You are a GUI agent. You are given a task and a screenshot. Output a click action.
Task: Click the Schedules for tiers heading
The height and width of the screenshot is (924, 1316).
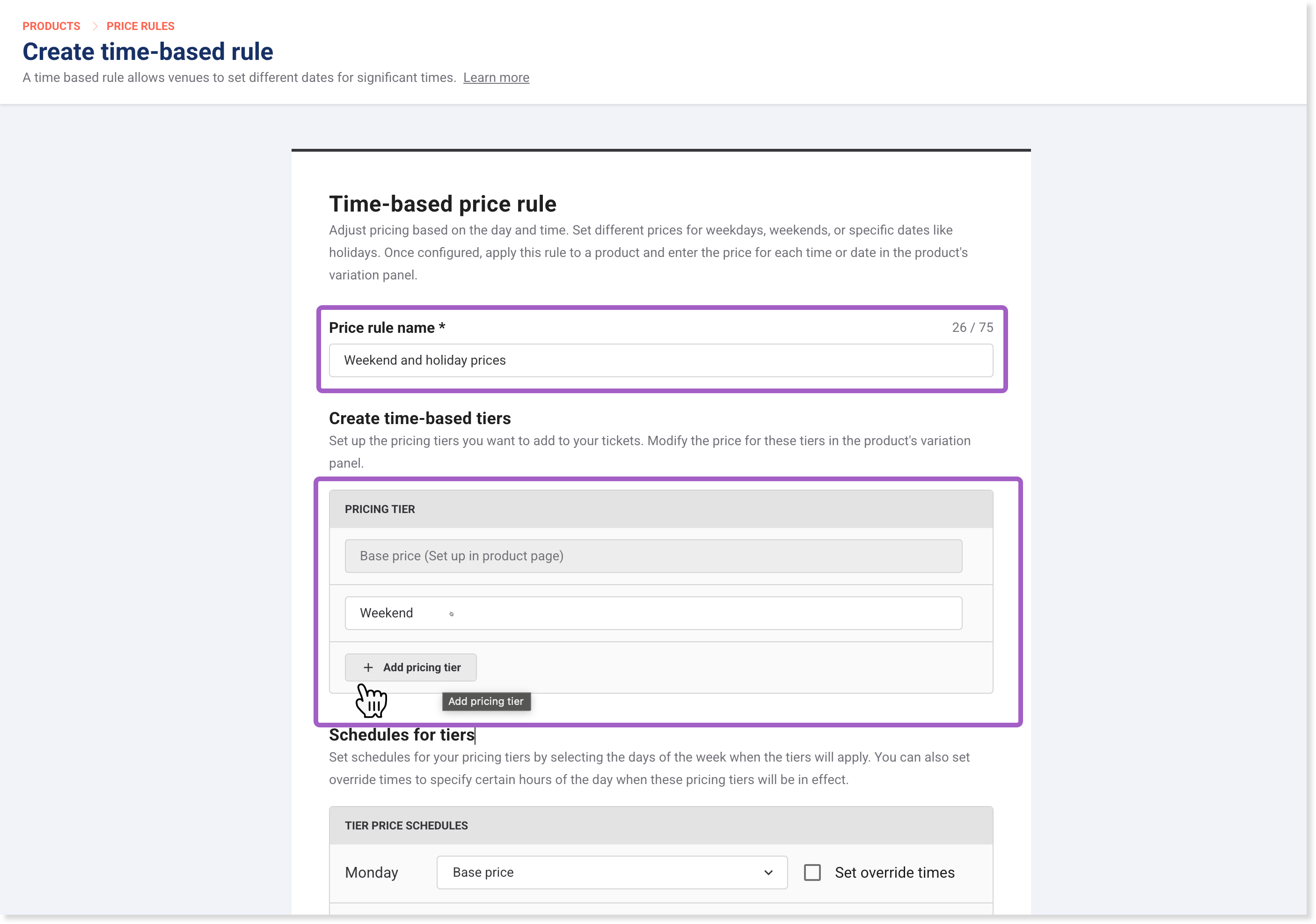(401, 734)
